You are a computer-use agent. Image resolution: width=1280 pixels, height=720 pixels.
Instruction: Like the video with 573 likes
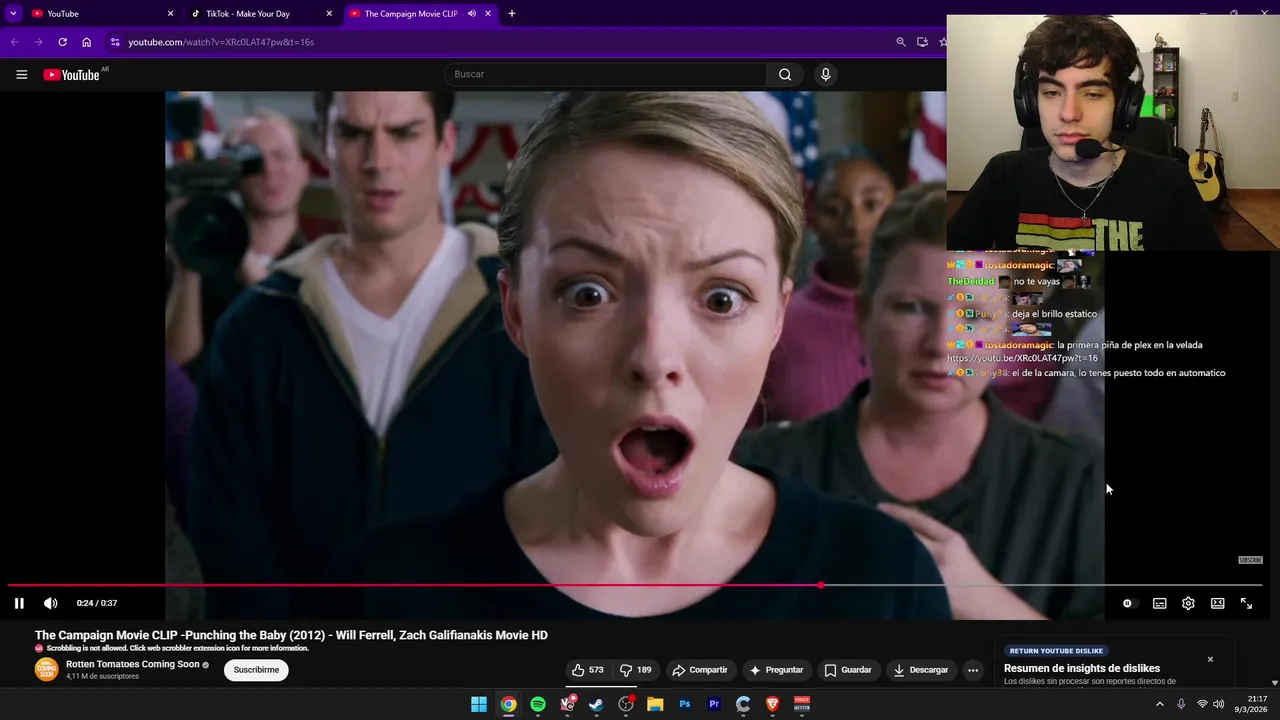[588, 670]
